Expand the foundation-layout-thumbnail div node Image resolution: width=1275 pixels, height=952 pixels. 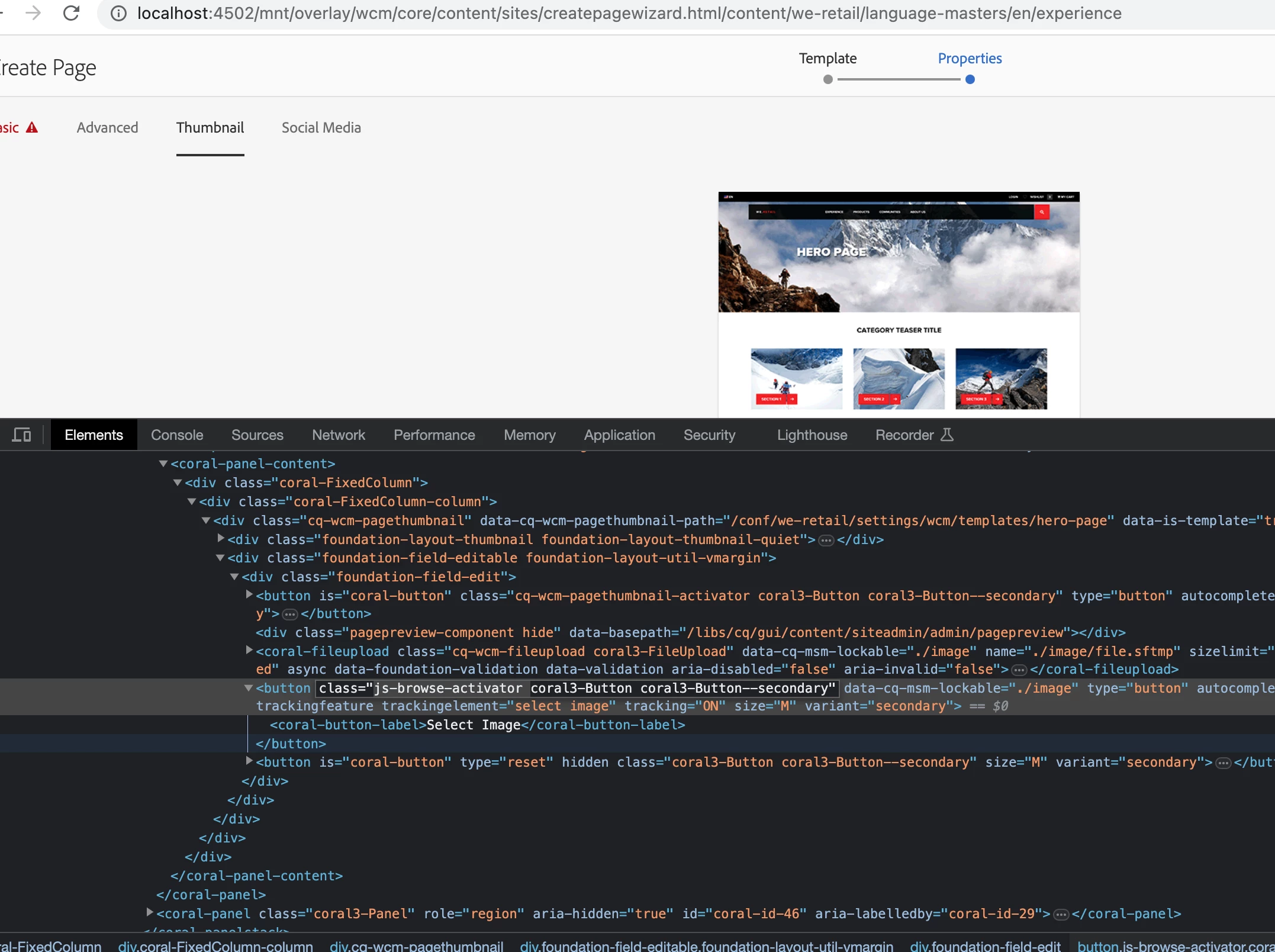pyautogui.click(x=221, y=539)
